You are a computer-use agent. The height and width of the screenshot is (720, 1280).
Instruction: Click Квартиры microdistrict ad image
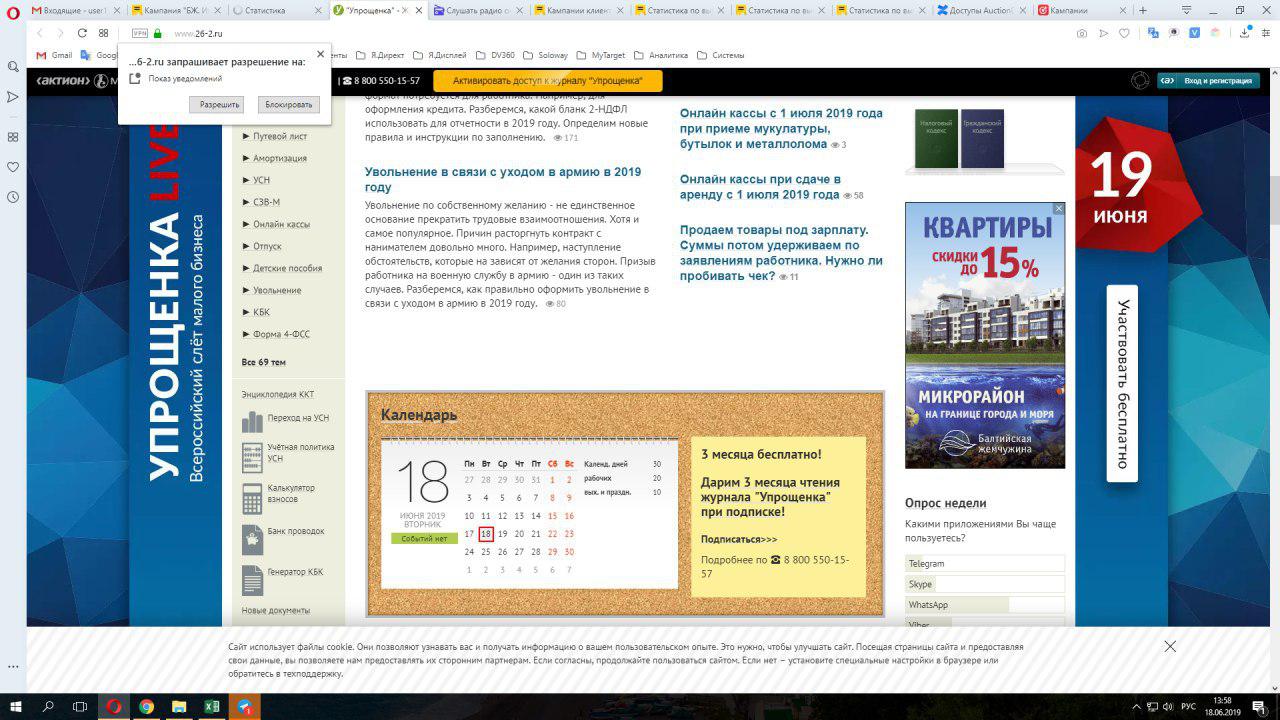tap(985, 335)
